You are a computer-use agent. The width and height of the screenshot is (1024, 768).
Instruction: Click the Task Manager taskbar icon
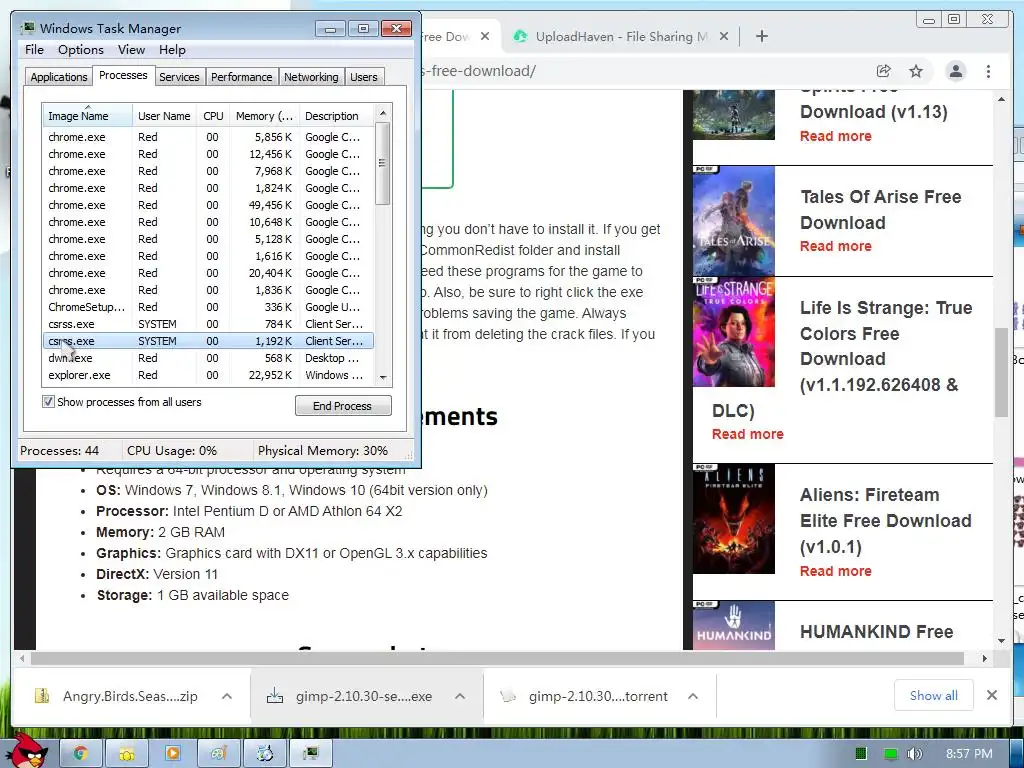(x=311, y=754)
